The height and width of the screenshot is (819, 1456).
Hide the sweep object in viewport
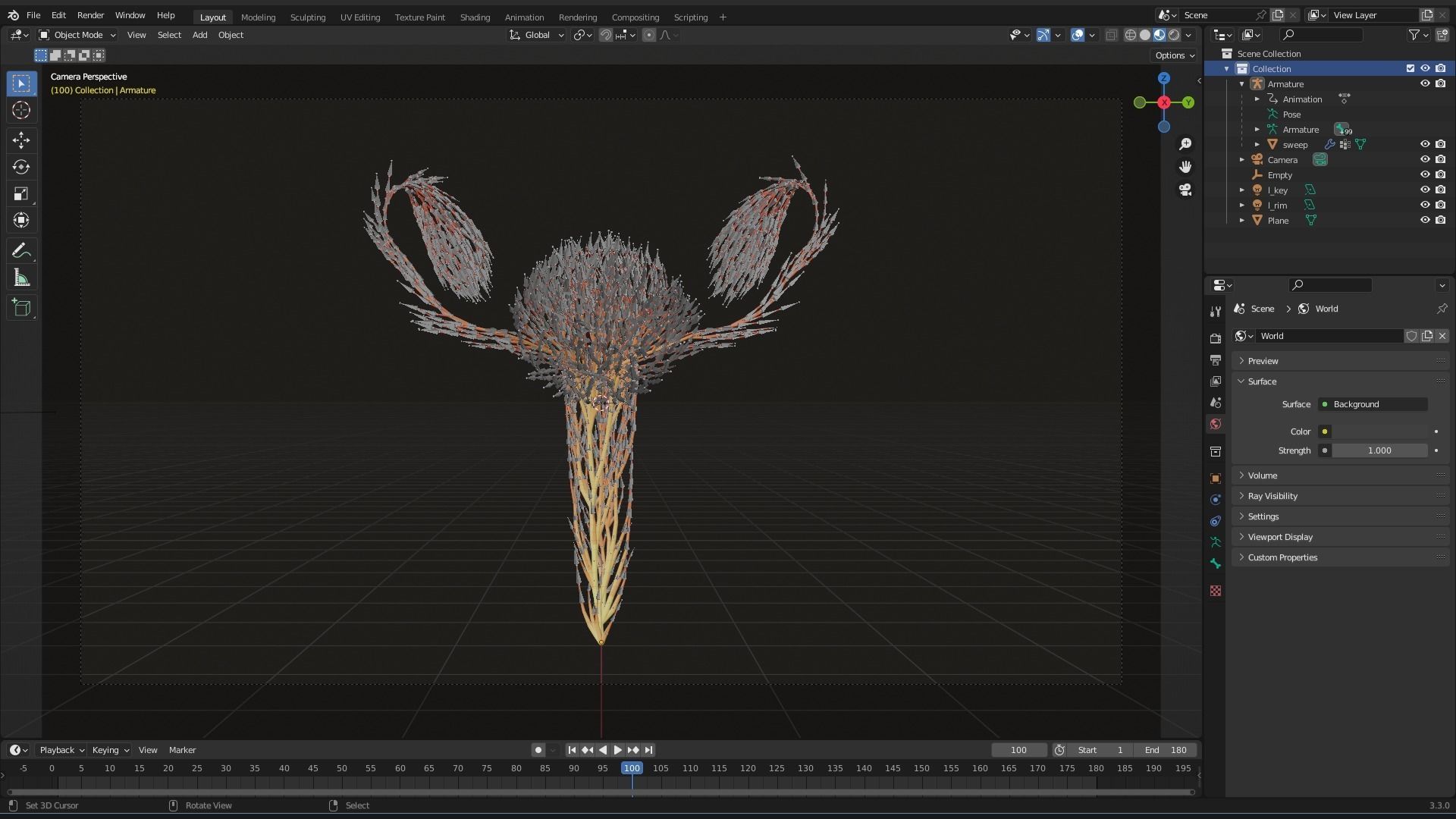(1425, 144)
